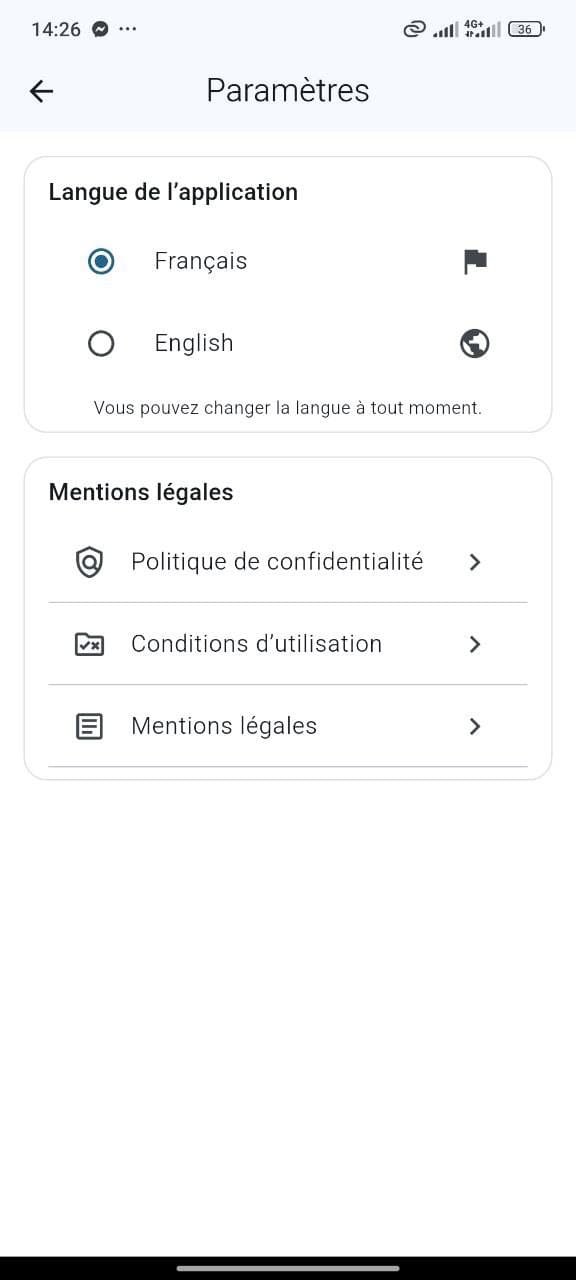
Task: Select the Français radio button
Action: coord(101,261)
